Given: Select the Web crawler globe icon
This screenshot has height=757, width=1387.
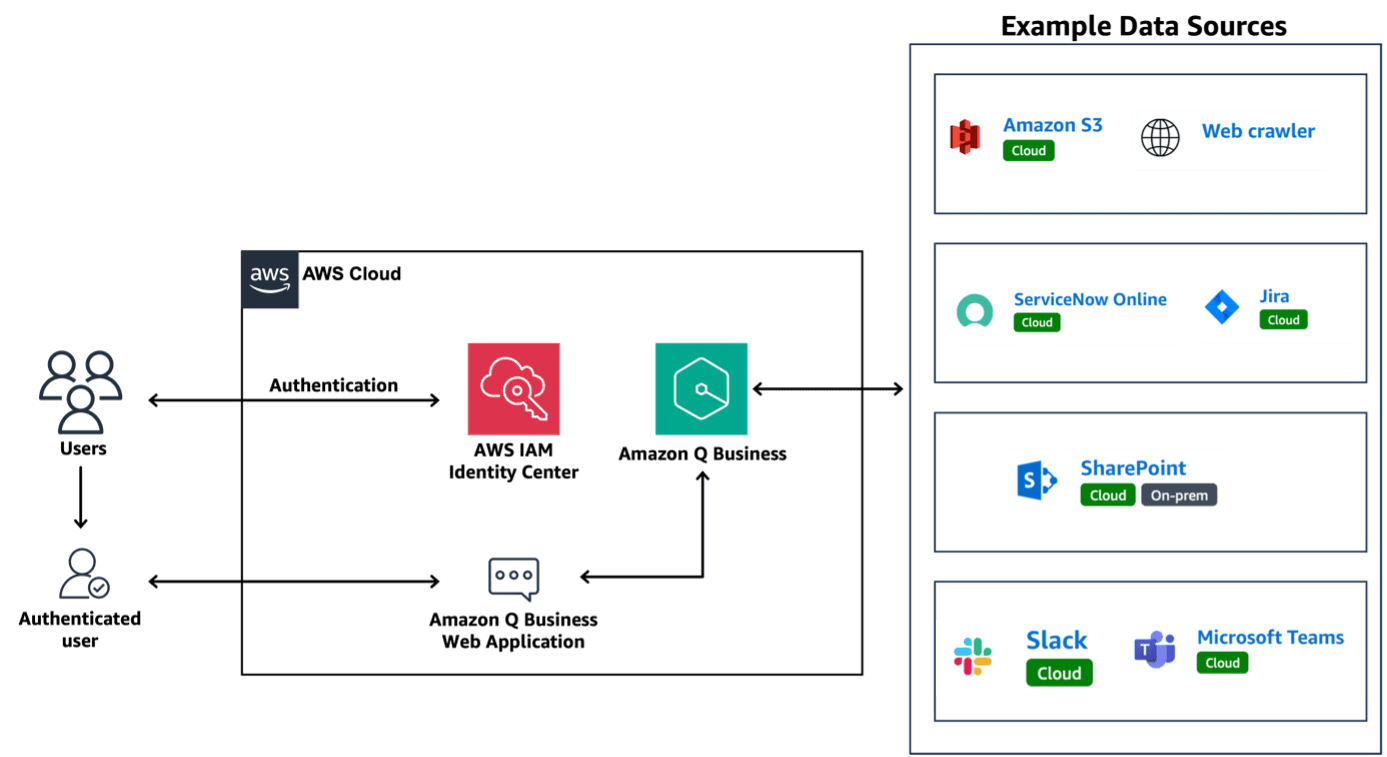Looking at the screenshot, I should click(1160, 137).
